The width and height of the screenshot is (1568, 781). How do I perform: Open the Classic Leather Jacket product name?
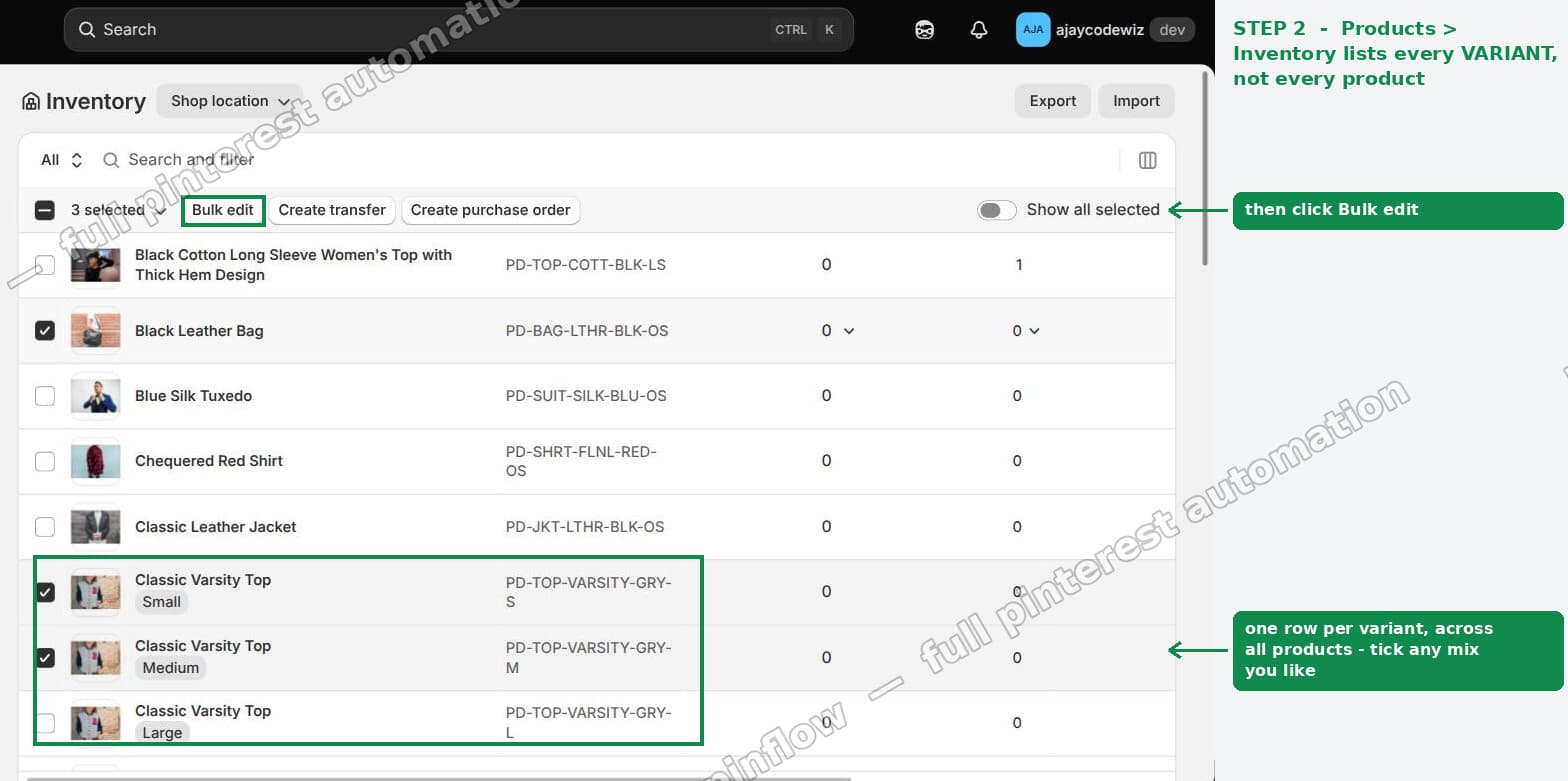216,527
